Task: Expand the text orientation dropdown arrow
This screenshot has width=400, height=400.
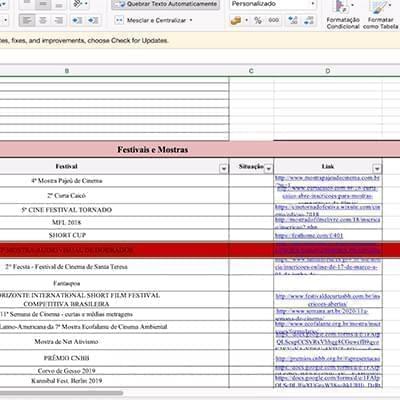Action: click(86, 4)
